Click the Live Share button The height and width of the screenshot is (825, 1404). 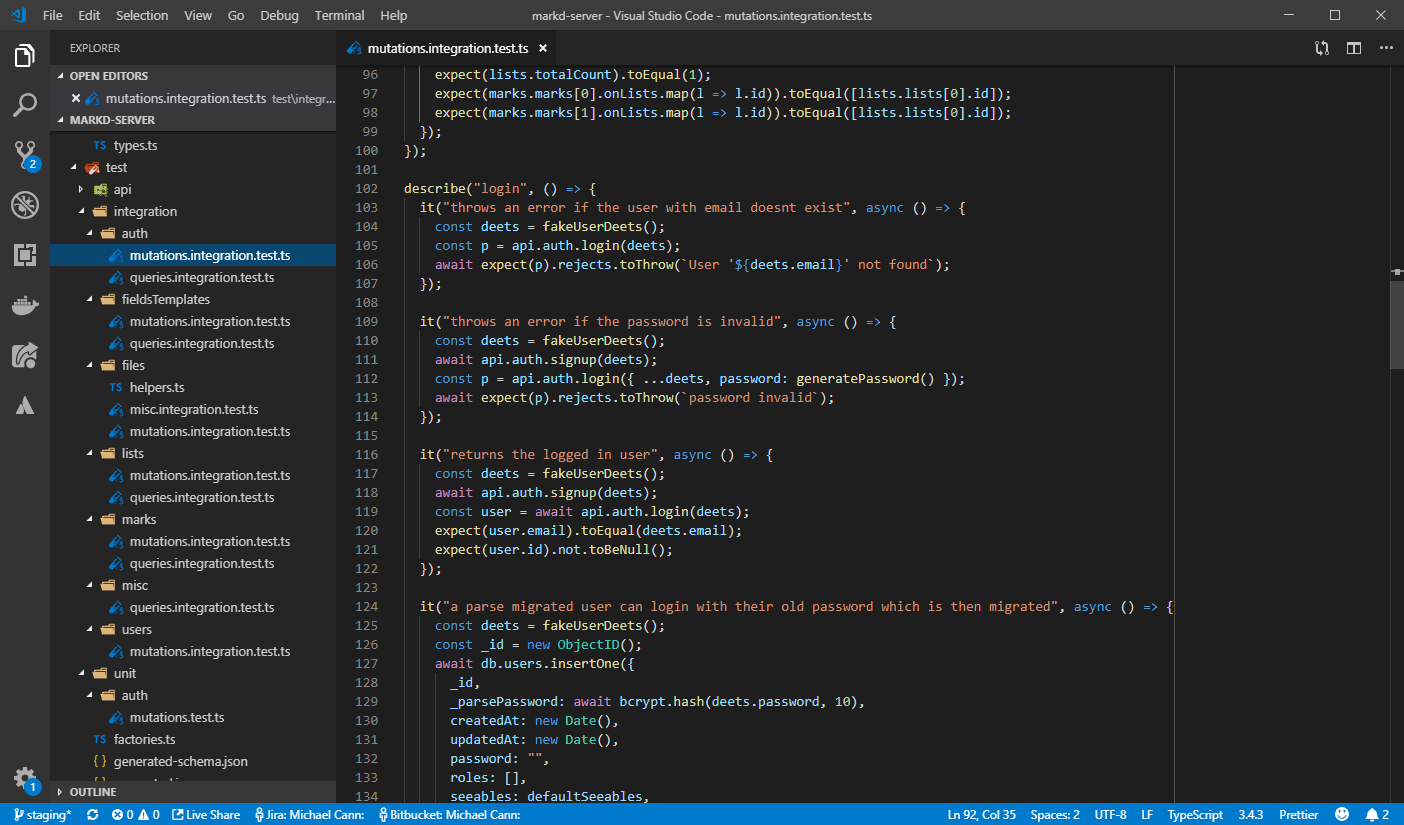click(205, 815)
